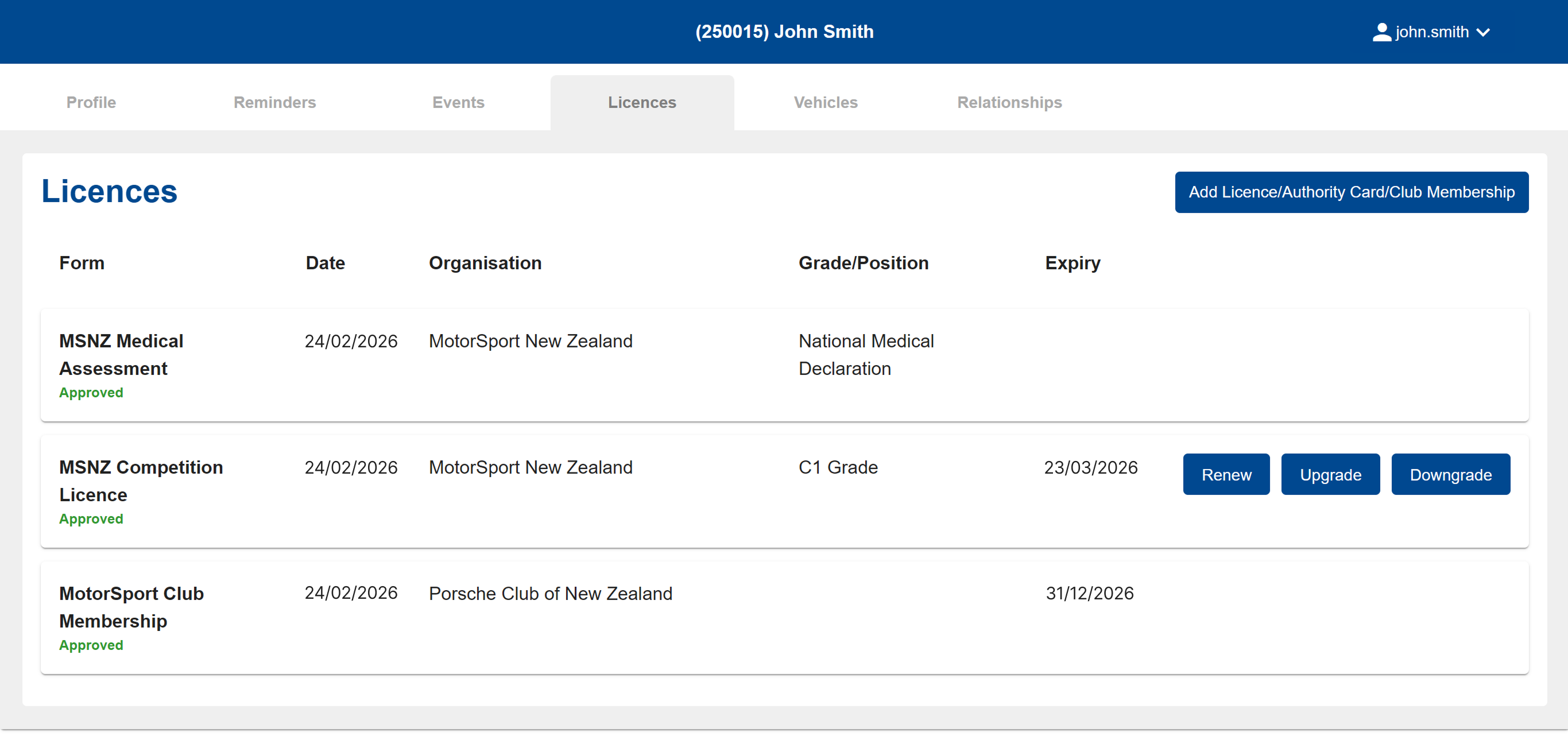Click the john.smith username text

pyautogui.click(x=1432, y=32)
